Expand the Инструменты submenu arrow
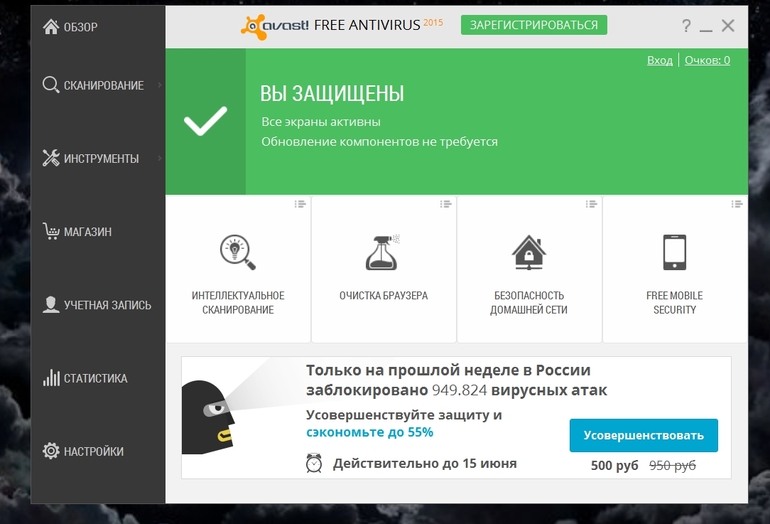 [x=160, y=158]
